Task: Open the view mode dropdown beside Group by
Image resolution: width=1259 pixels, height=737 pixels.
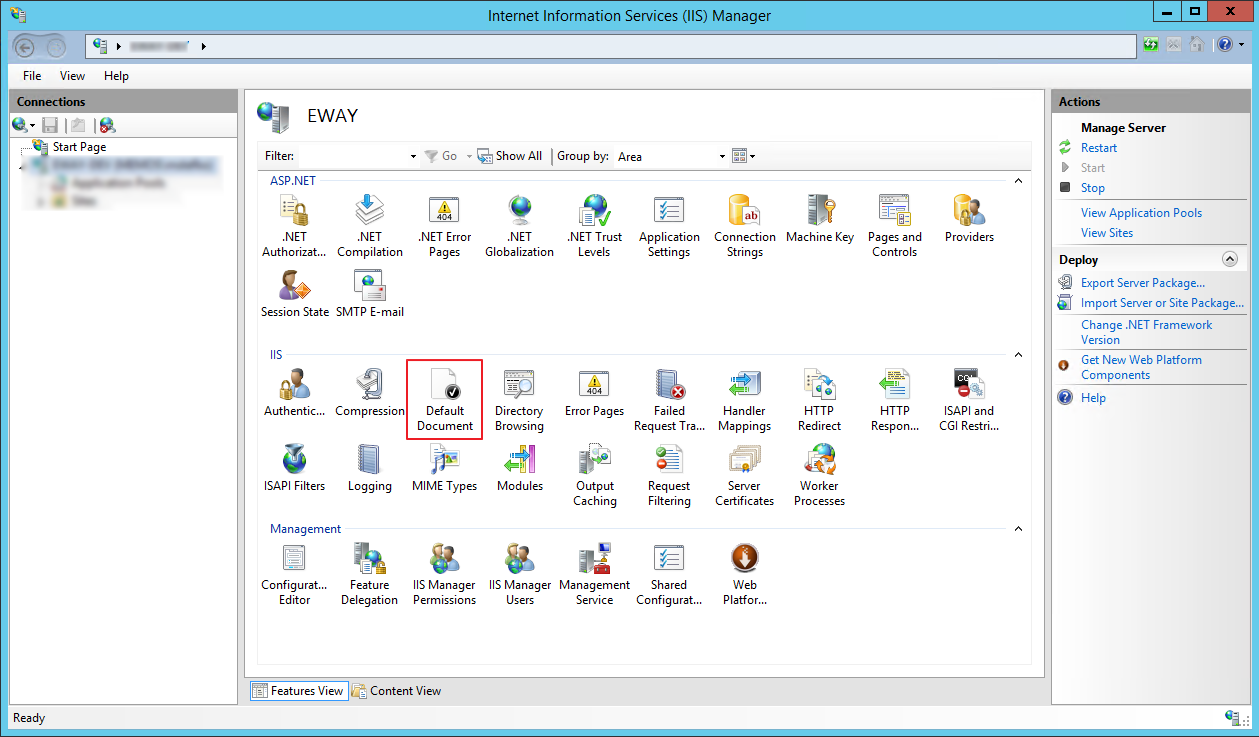Action: coord(743,156)
